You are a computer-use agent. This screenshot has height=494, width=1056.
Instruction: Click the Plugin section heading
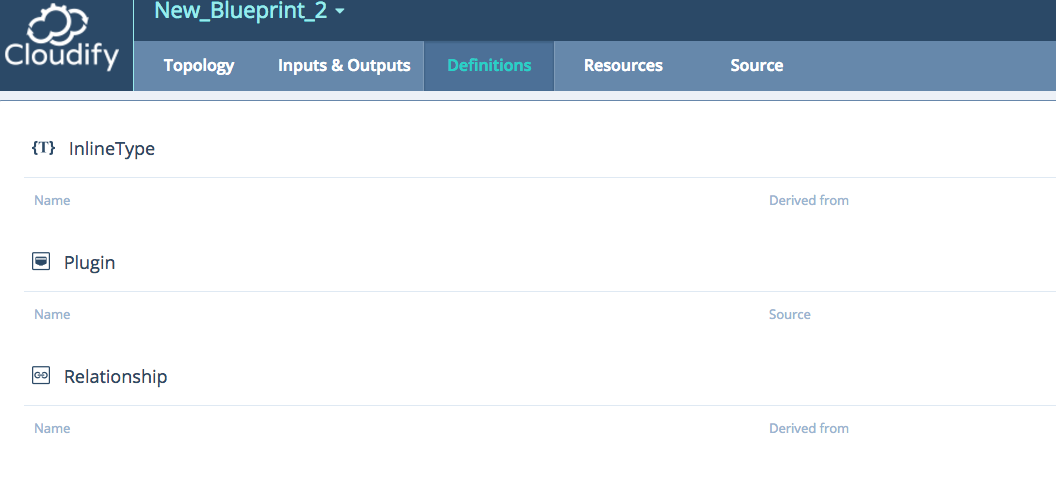pos(90,262)
